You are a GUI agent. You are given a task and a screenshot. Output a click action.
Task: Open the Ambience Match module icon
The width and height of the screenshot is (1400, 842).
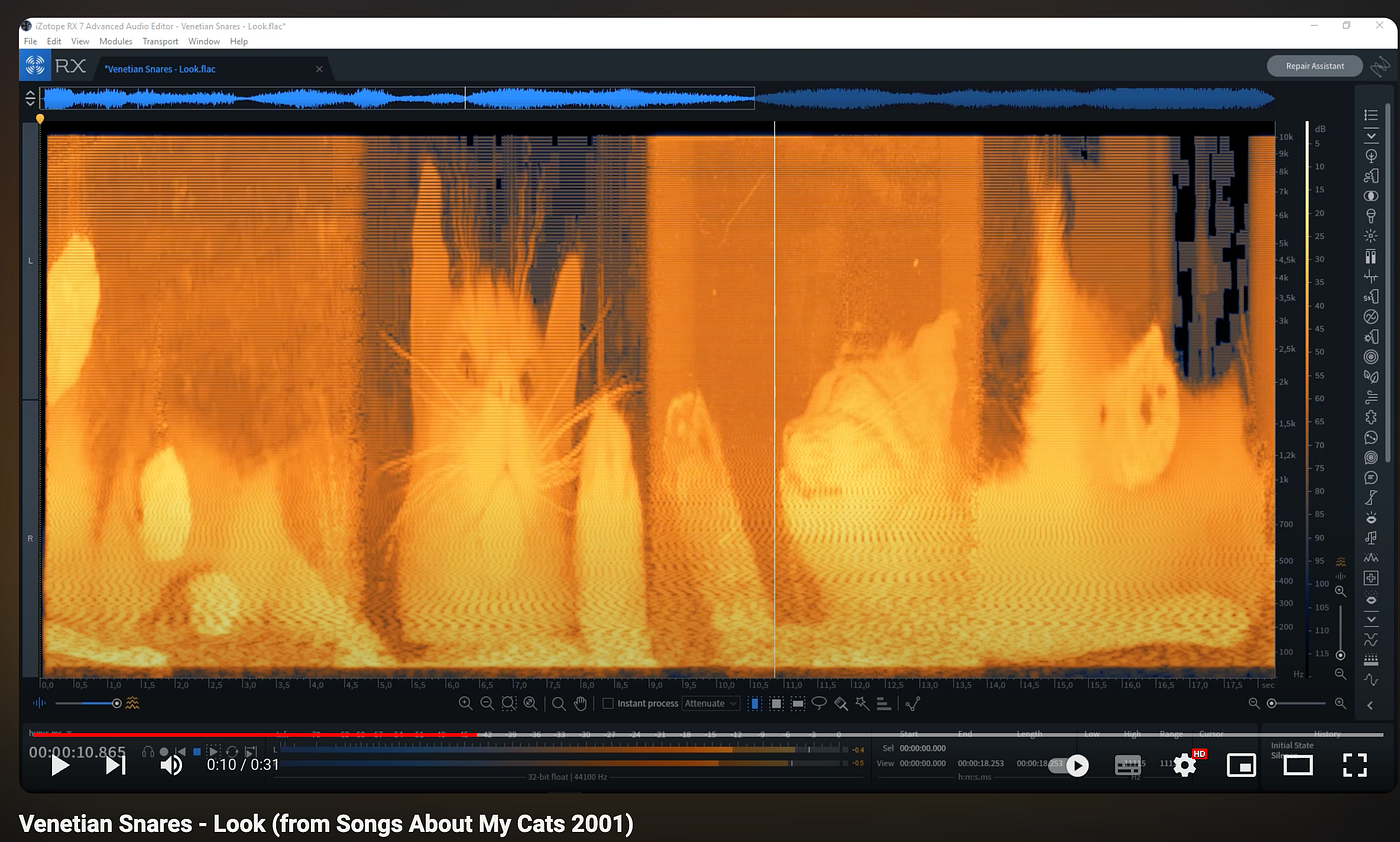1371,155
